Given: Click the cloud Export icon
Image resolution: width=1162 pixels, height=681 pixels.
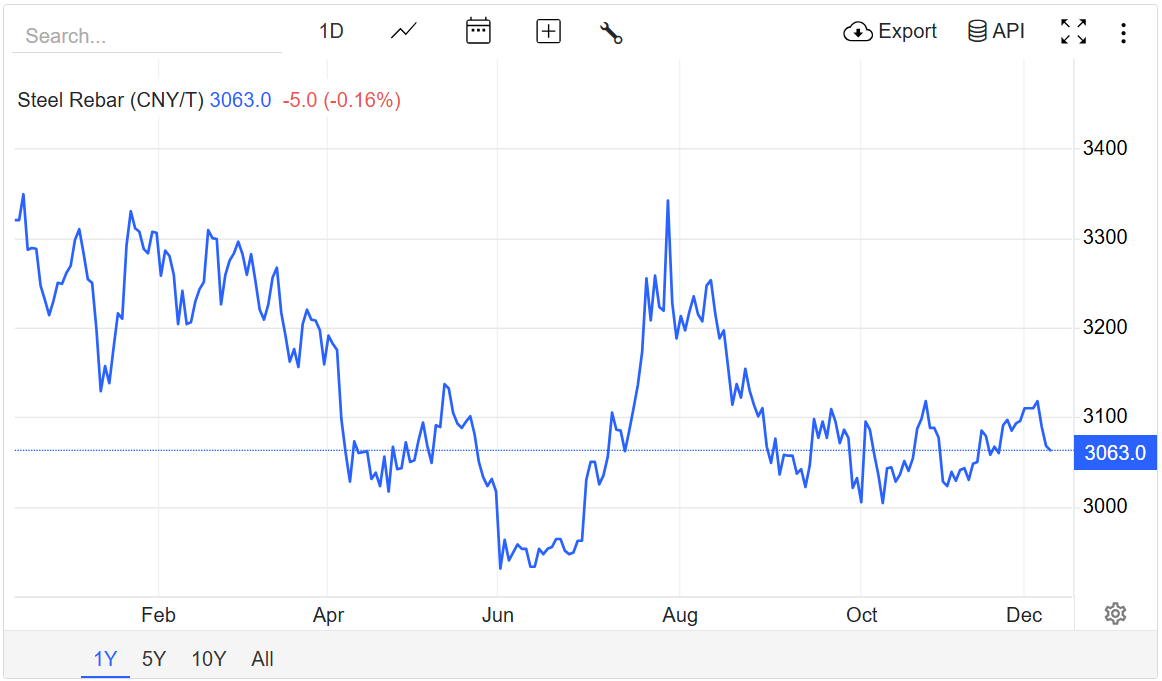Looking at the screenshot, I should pyautogui.click(x=858, y=32).
